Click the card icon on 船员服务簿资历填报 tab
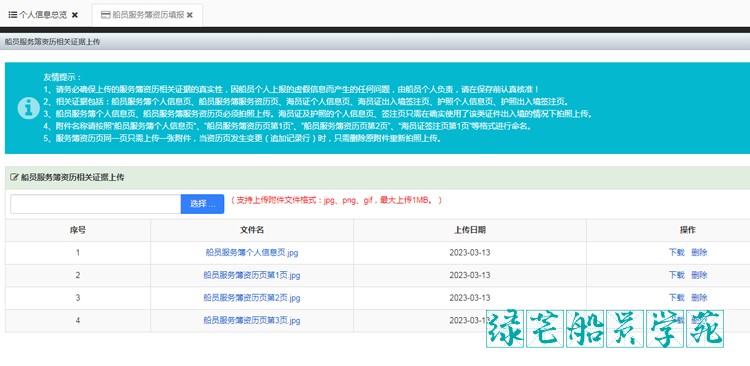 (x=106, y=15)
